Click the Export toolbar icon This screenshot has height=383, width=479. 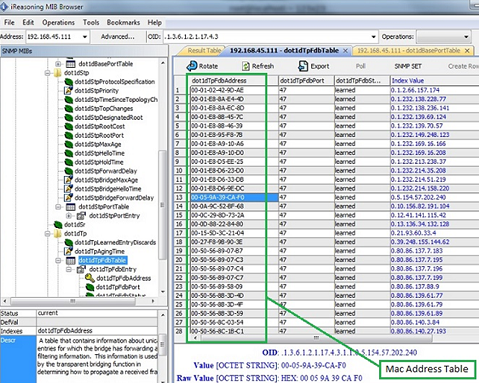pyautogui.click(x=303, y=66)
